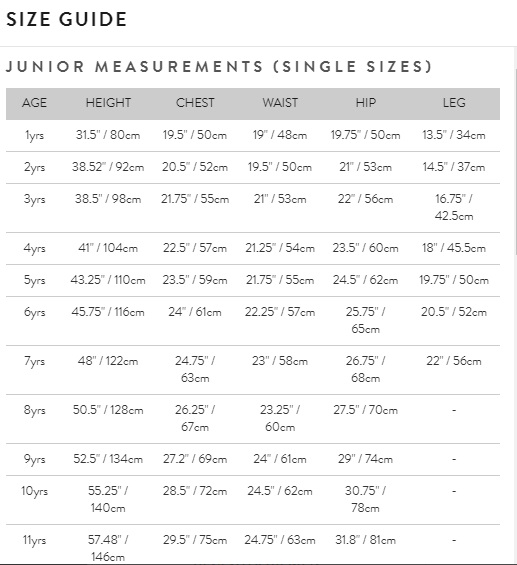Click the AGE column header

coord(35,103)
